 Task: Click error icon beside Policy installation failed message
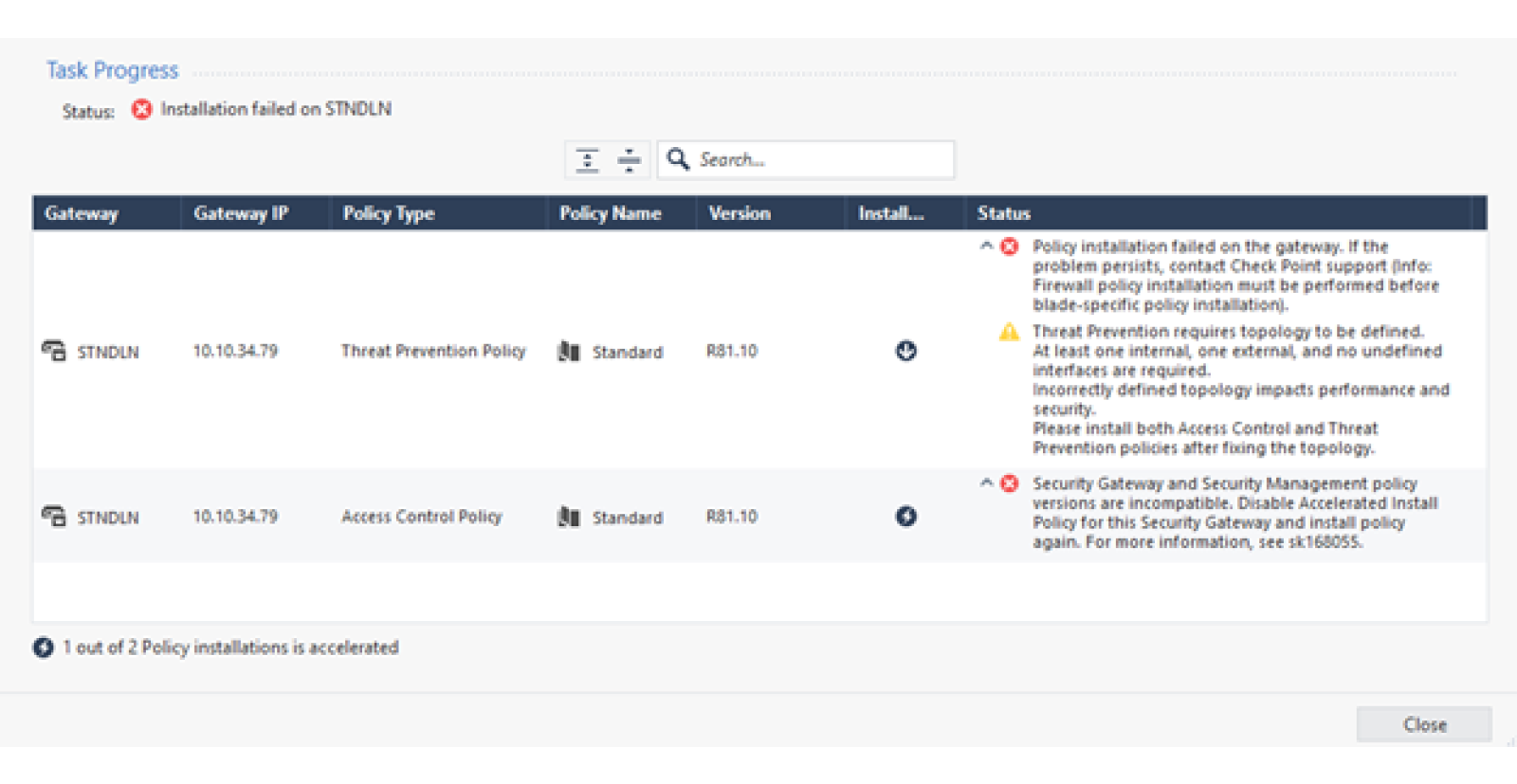1010,246
